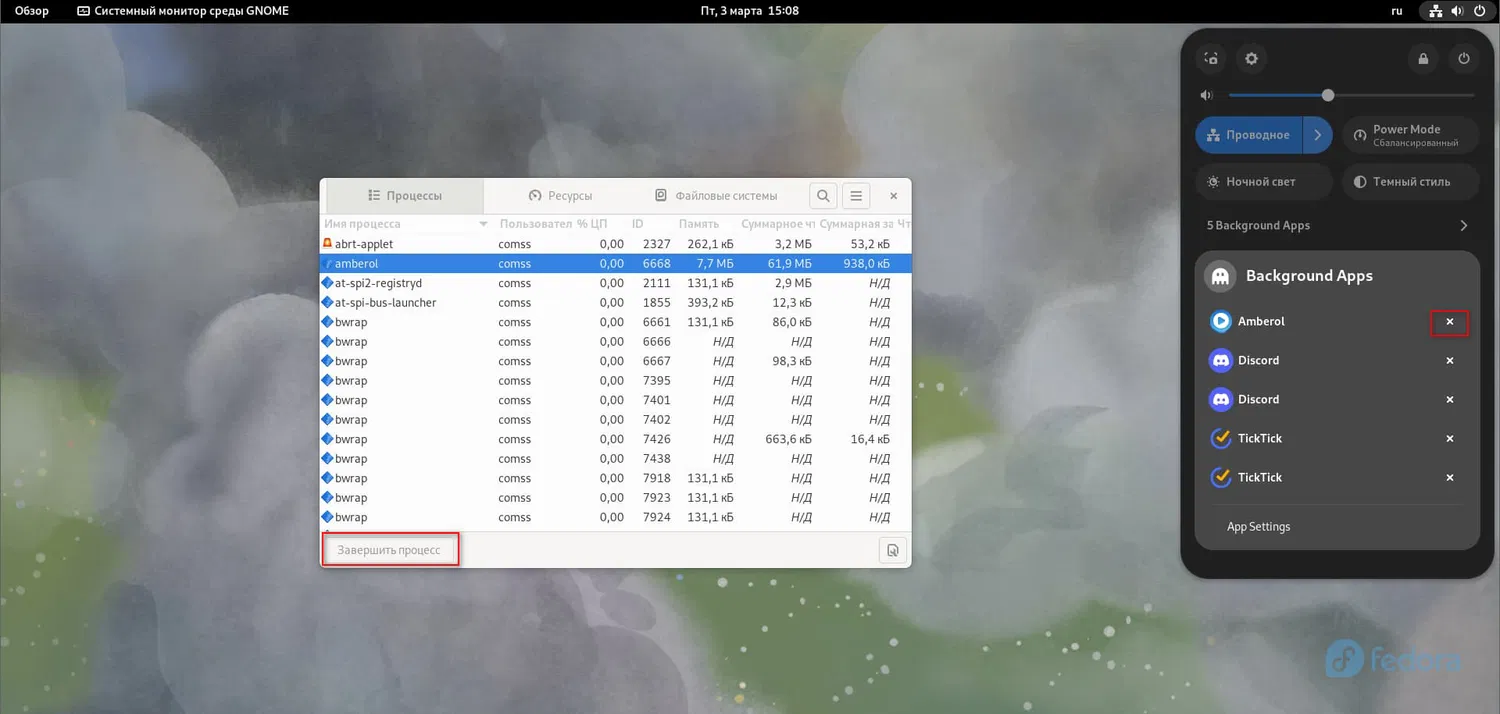The width and height of the screenshot is (1500, 714).
Task: Open the screenshot tool in quick settings
Action: [x=1211, y=59]
